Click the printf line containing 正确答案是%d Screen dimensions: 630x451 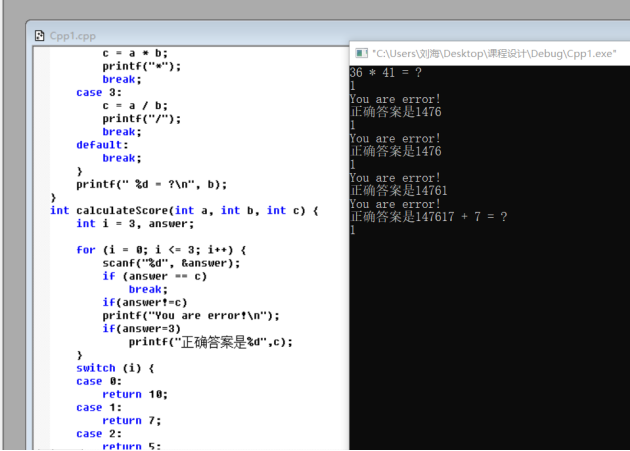click(211, 342)
